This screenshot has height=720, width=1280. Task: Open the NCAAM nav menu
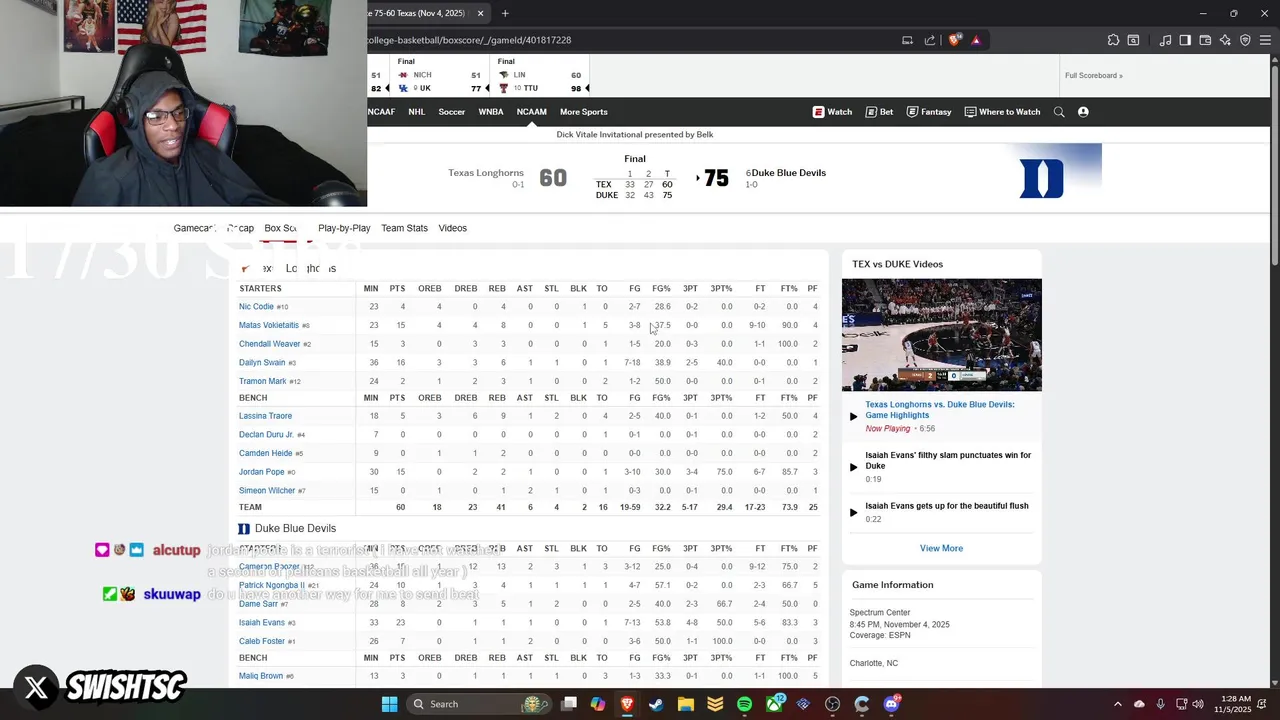click(x=531, y=112)
